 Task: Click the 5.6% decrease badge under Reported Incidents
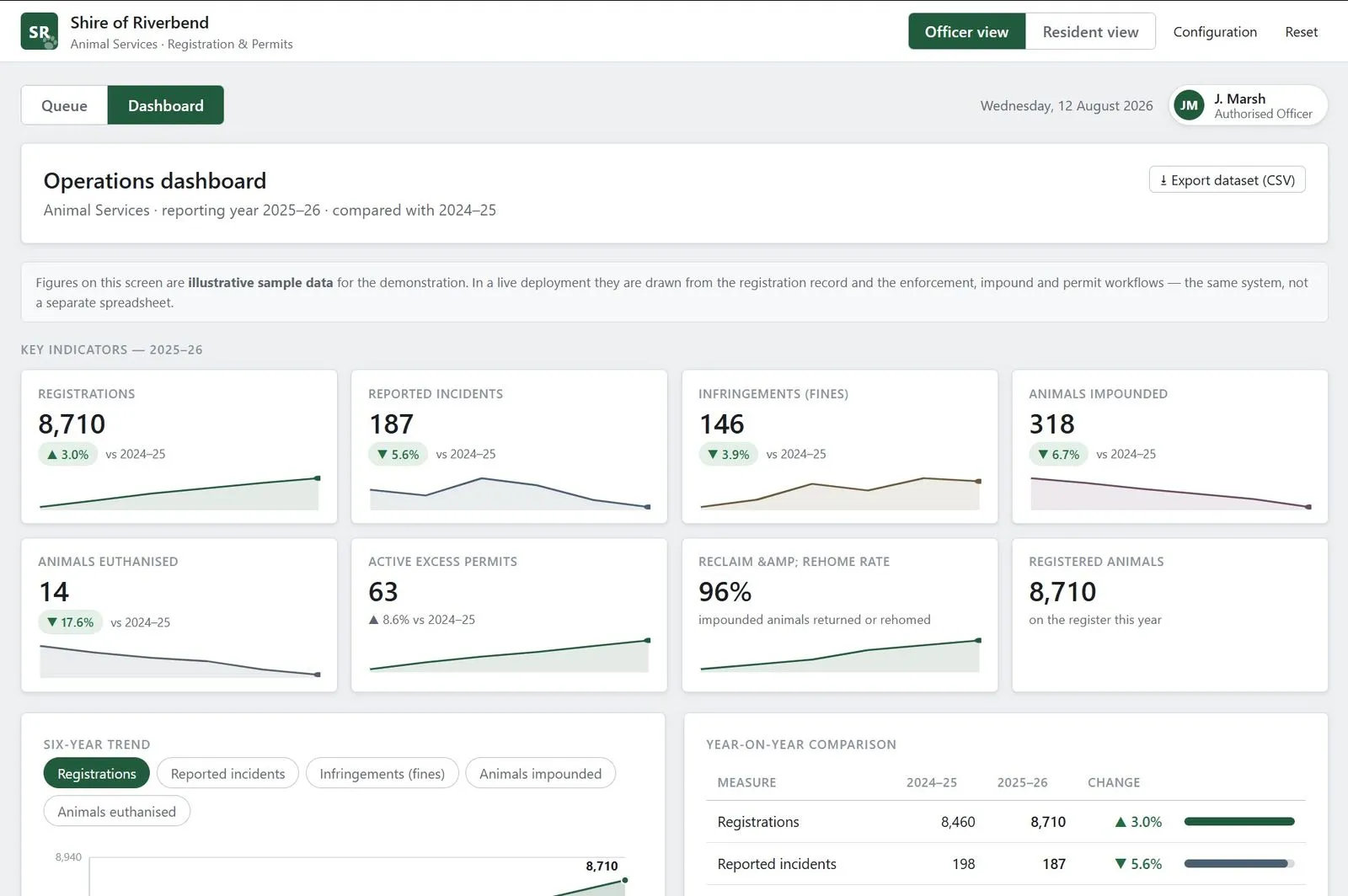click(x=398, y=454)
